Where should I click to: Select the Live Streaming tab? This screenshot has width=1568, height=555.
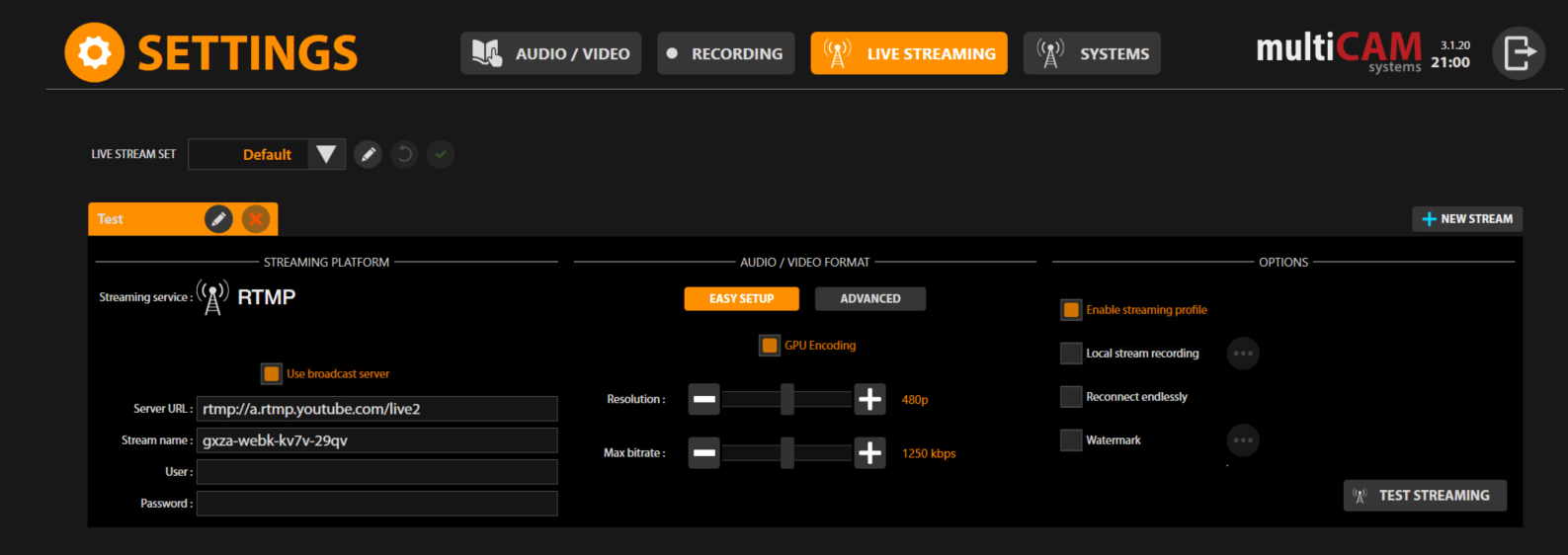[909, 53]
